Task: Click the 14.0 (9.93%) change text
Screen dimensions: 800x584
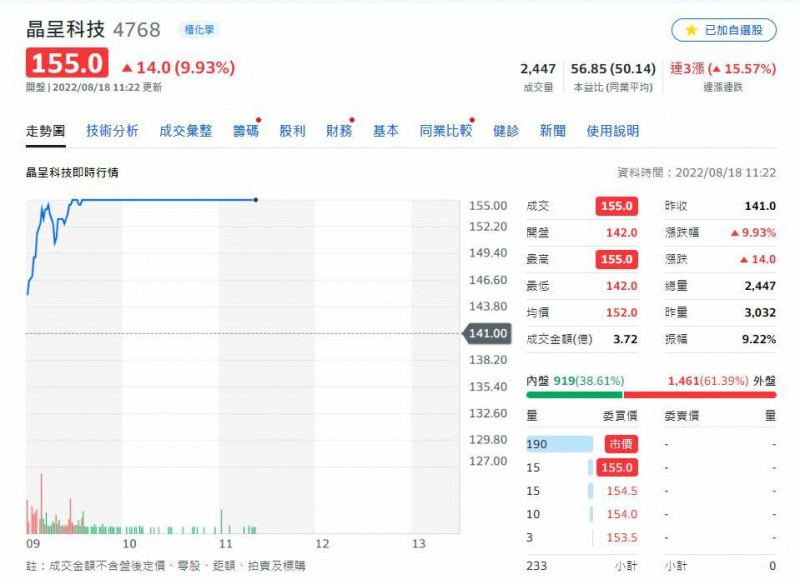Action: (x=179, y=67)
